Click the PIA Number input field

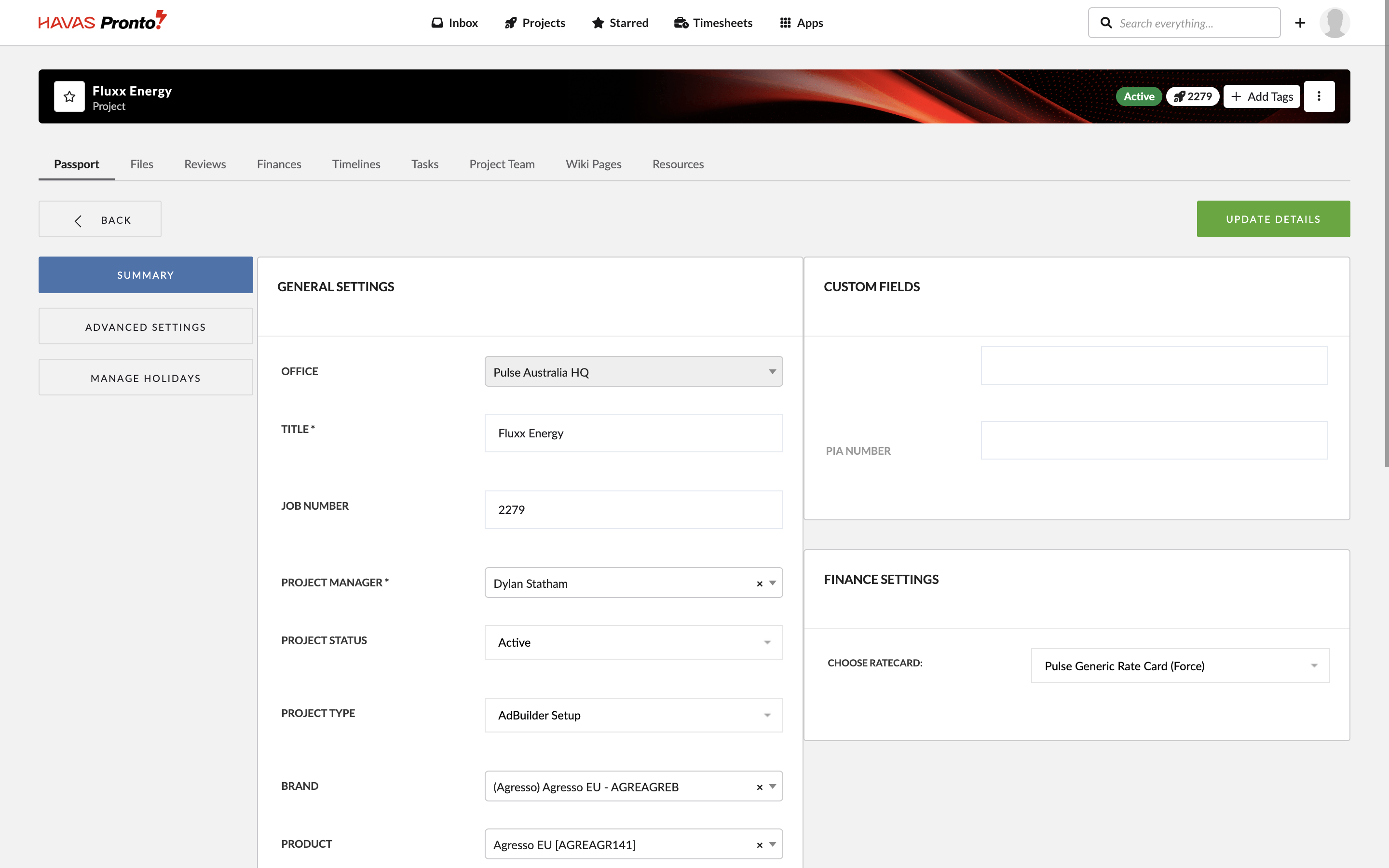pyautogui.click(x=1154, y=440)
